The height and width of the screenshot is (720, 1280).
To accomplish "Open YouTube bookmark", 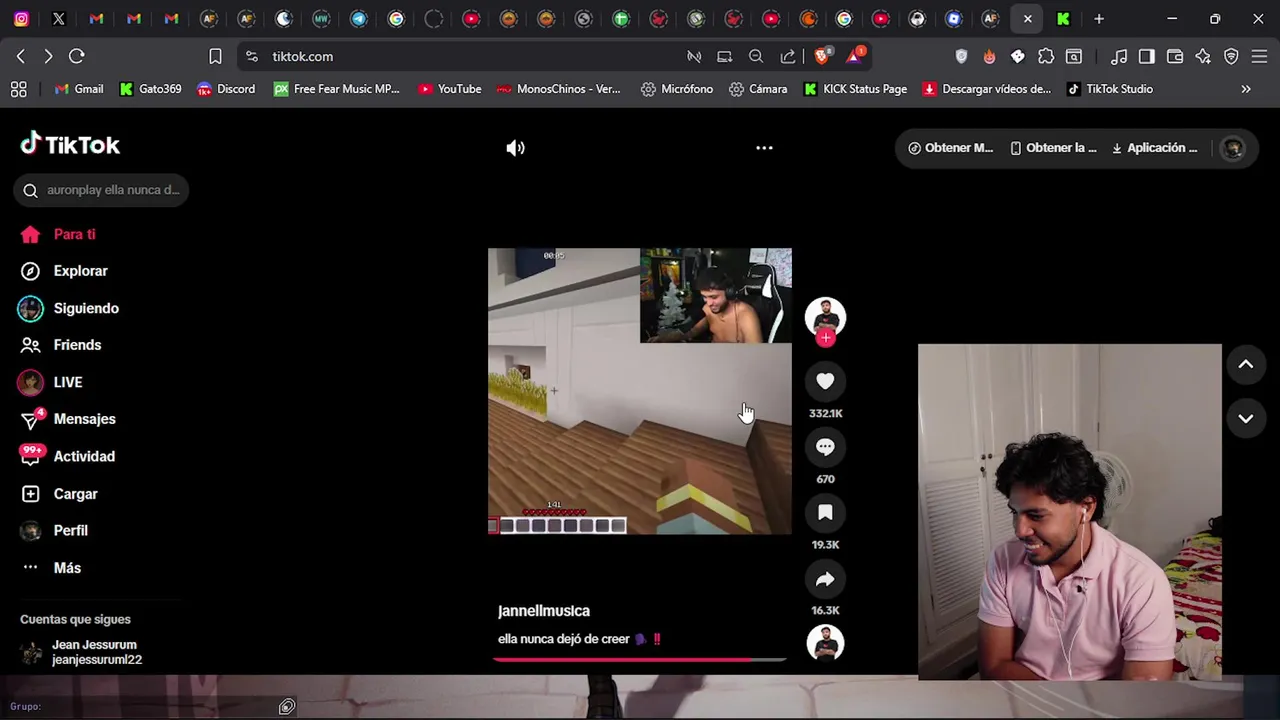I will [450, 89].
